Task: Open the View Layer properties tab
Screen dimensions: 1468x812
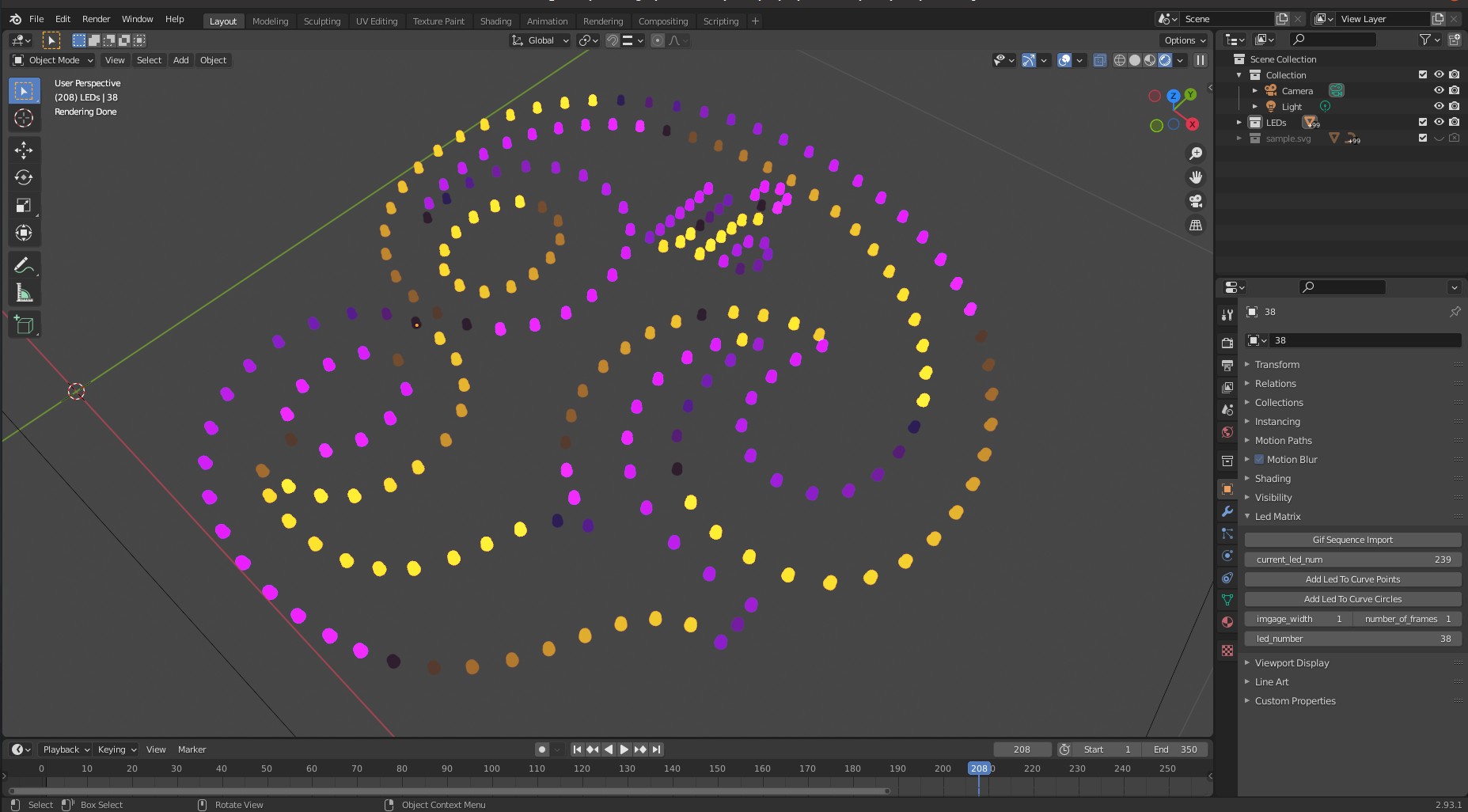Action: point(1227,388)
